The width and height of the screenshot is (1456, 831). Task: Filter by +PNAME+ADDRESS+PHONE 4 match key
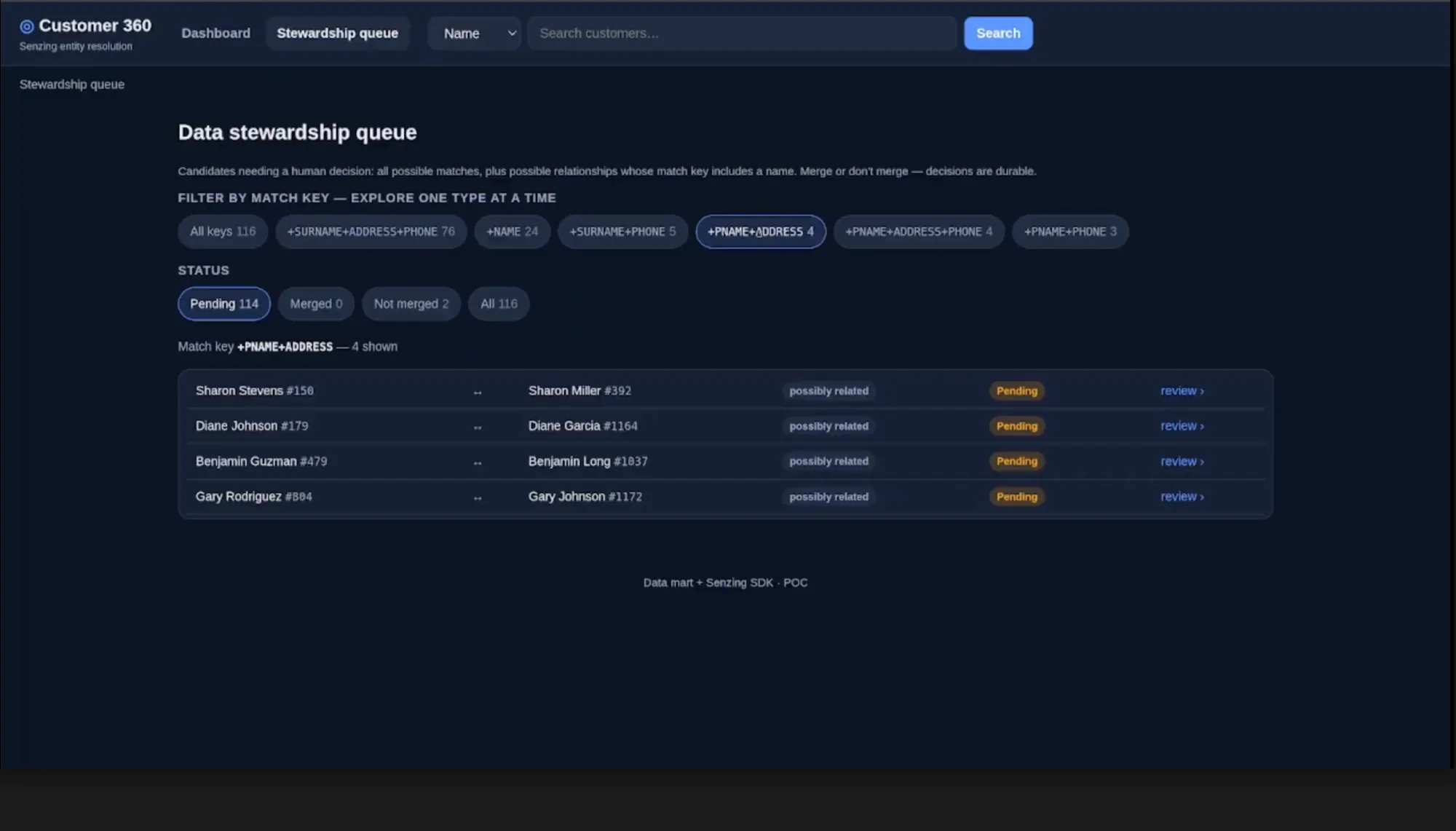point(919,232)
